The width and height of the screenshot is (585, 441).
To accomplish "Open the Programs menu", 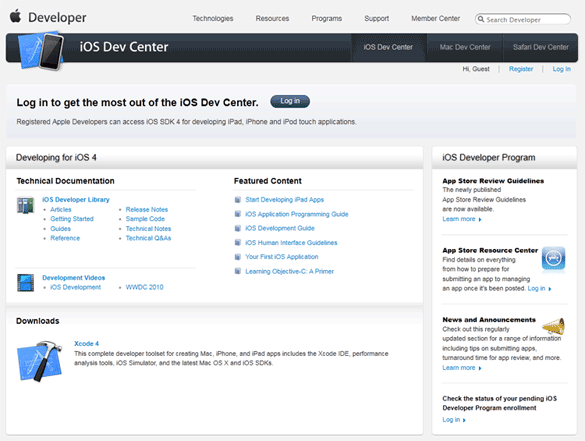I will 326,18.
